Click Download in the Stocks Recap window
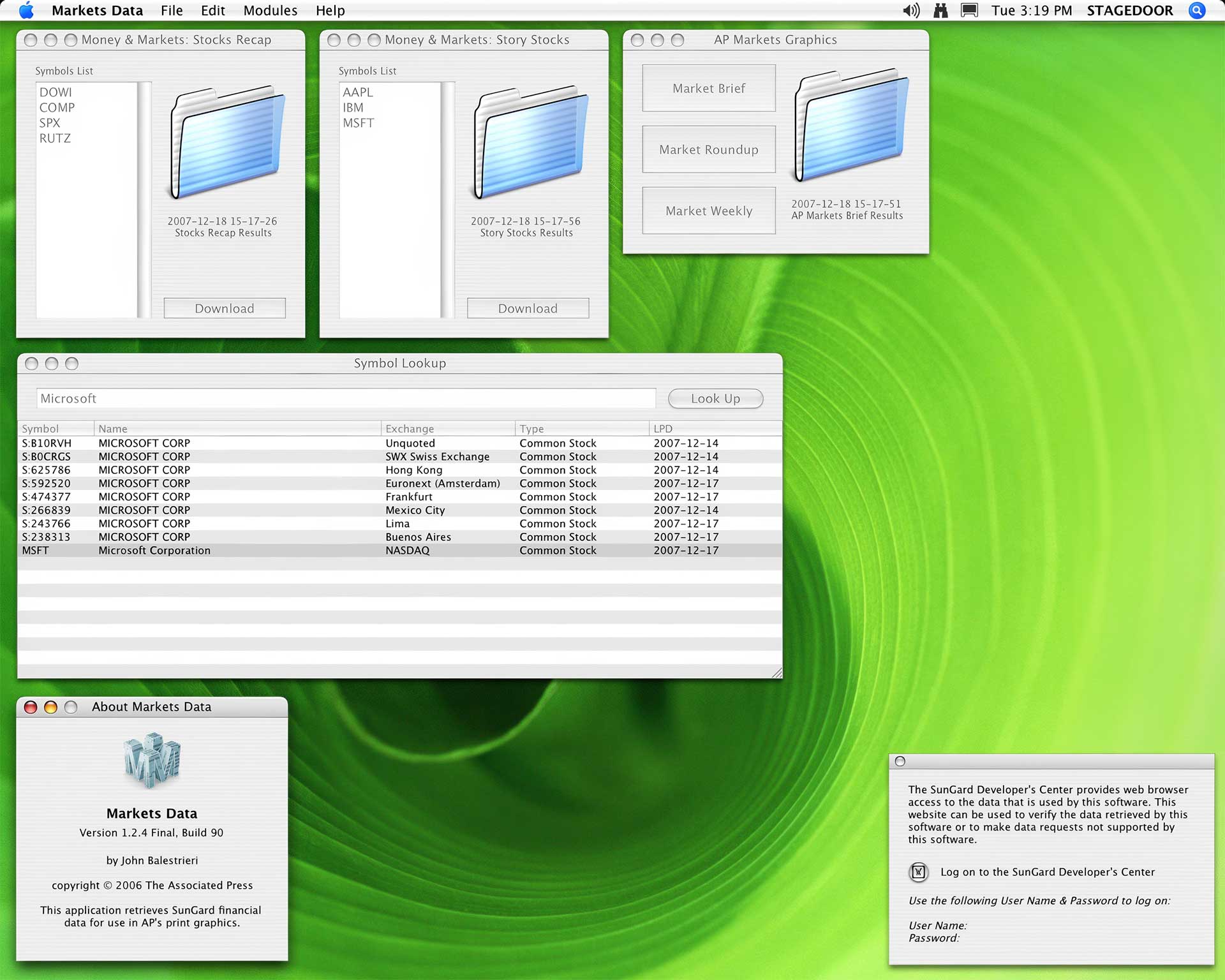This screenshot has height=980, width=1225. point(225,308)
